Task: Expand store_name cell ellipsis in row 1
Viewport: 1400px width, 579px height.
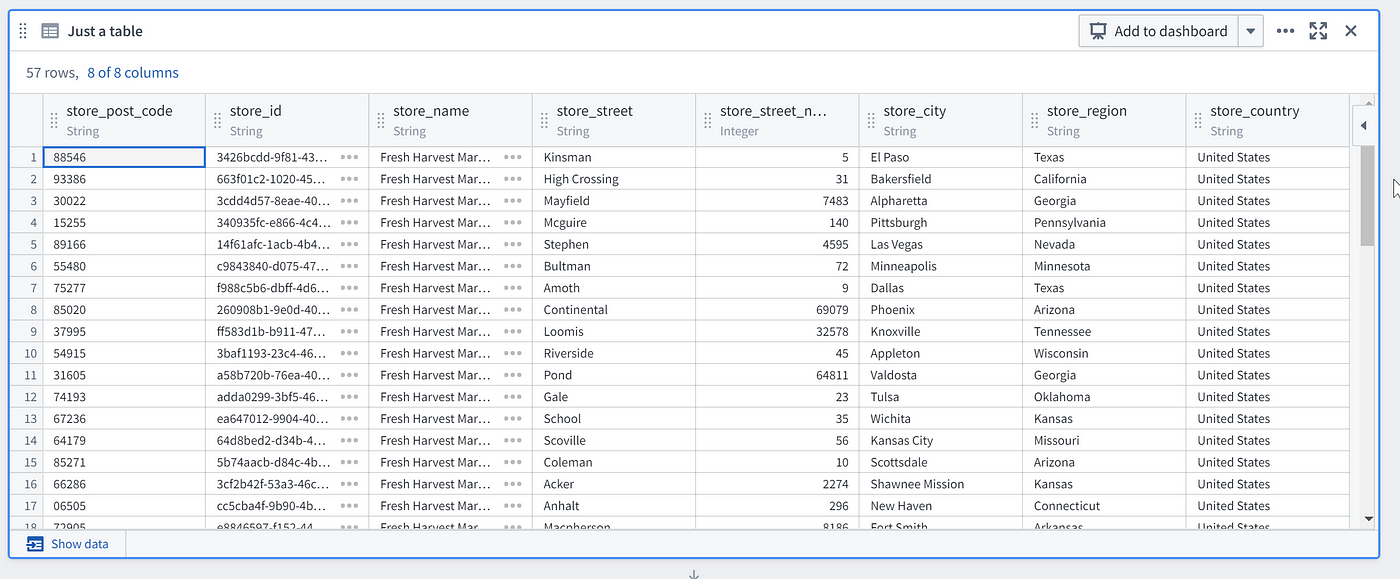Action: (513, 157)
